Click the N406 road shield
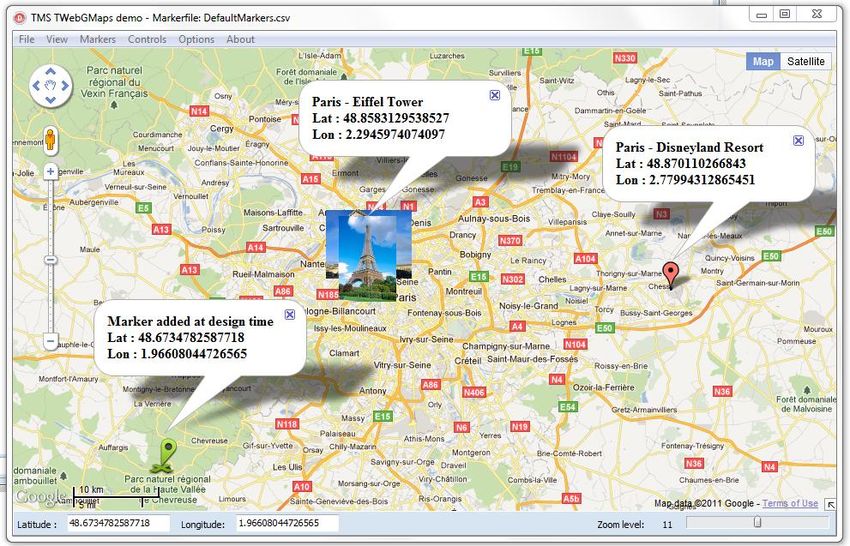The image size is (850, 546). (x=474, y=392)
